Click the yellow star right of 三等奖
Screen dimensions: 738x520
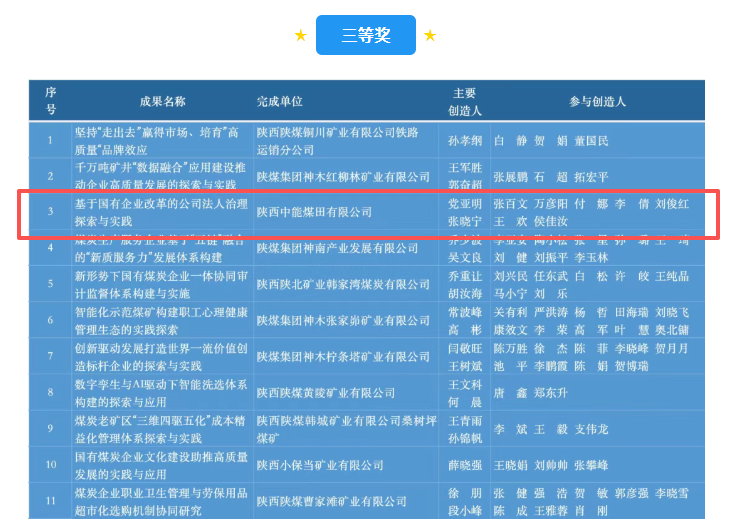coord(430,36)
